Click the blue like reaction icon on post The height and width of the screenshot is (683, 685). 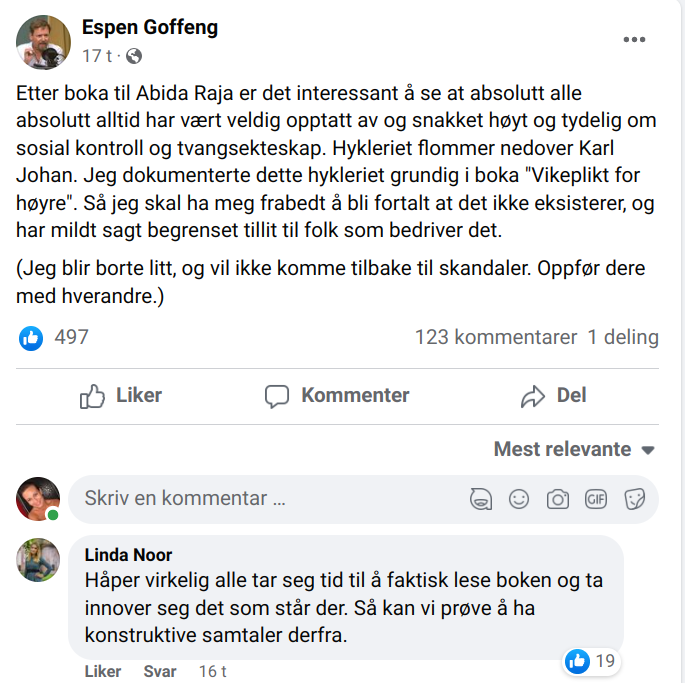point(32,337)
